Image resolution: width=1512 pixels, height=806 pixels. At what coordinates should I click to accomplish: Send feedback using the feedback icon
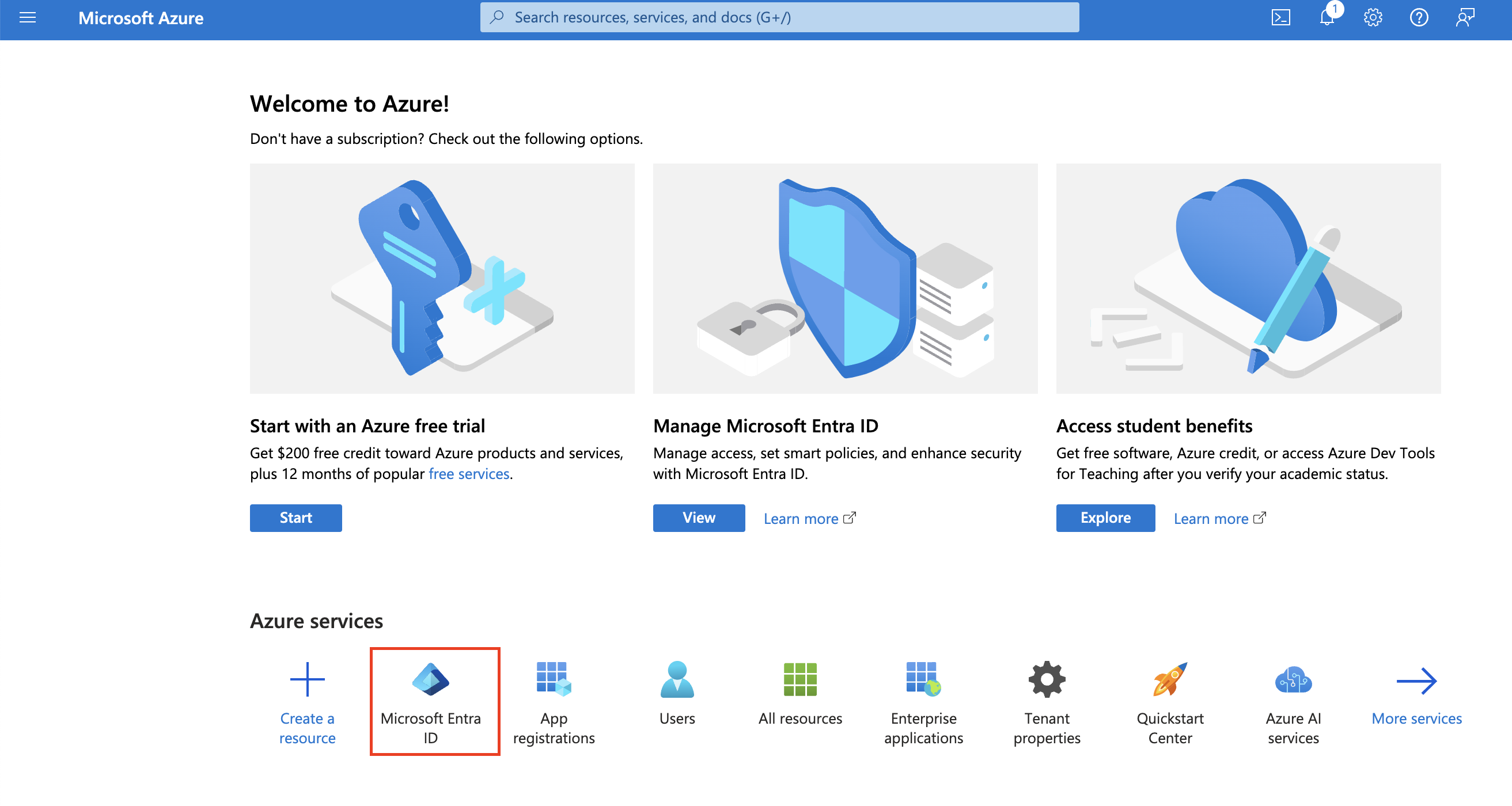(x=1465, y=18)
